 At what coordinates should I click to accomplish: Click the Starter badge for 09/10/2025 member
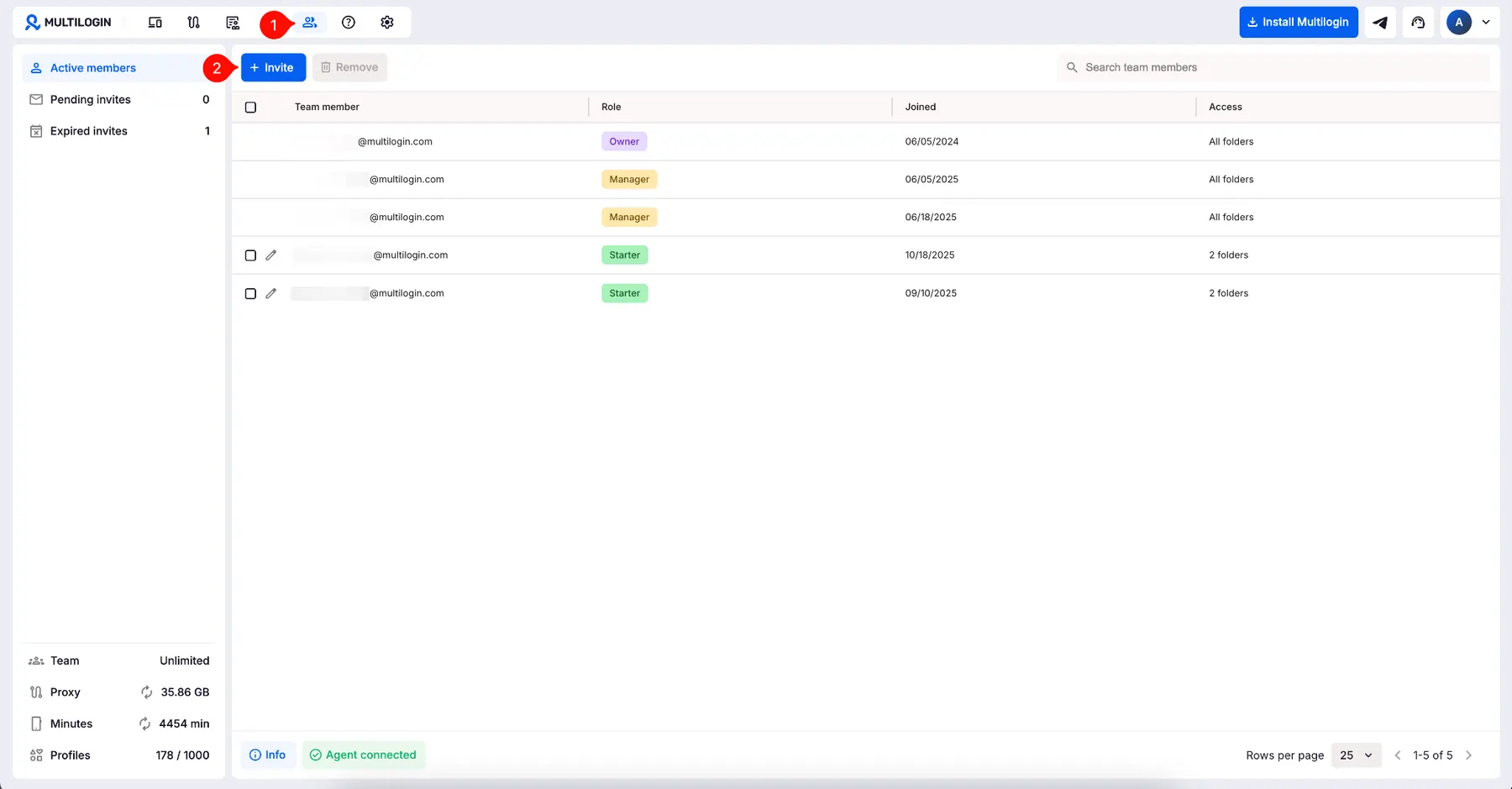point(624,293)
